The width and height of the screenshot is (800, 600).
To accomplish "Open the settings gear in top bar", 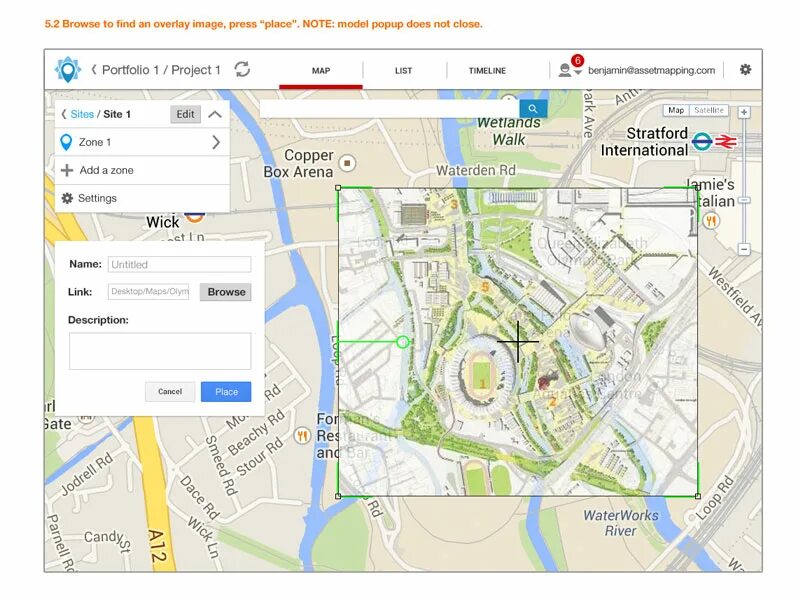I will [745, 69].
